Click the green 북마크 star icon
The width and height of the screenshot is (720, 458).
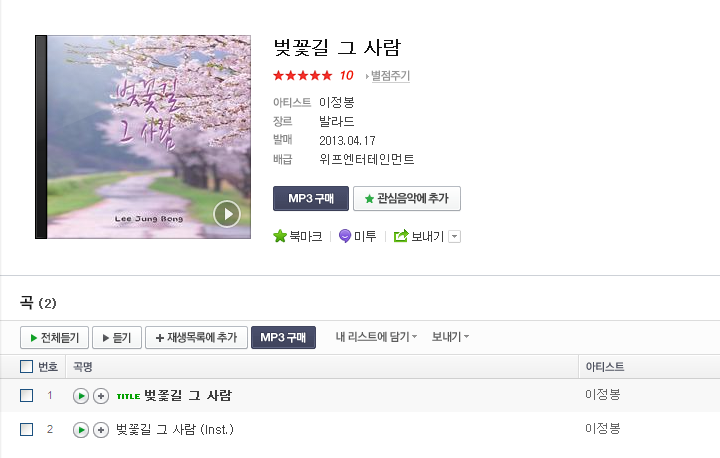coord(280,236)
